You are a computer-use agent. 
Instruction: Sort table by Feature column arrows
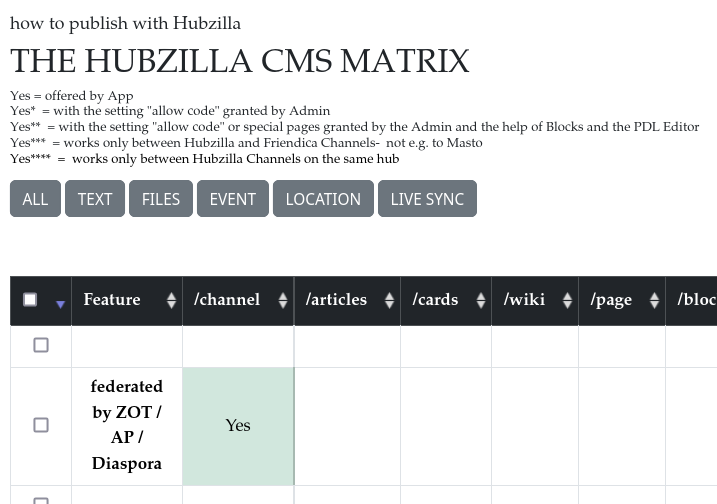[x=171, y=300]
